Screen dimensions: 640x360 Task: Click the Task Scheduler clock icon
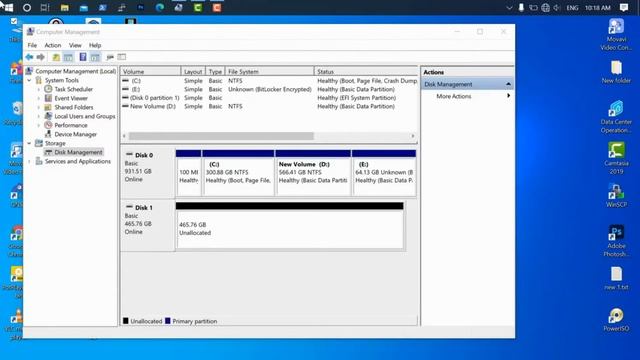tap(48, 89)
